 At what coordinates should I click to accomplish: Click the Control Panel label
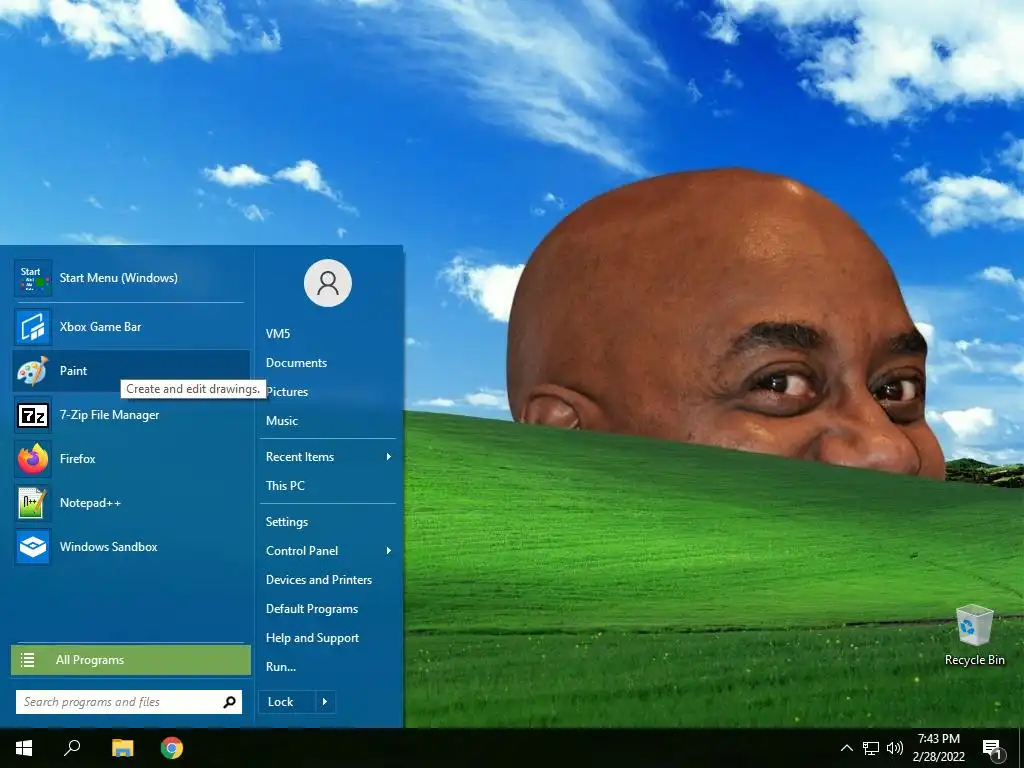[x=302, y=551]
